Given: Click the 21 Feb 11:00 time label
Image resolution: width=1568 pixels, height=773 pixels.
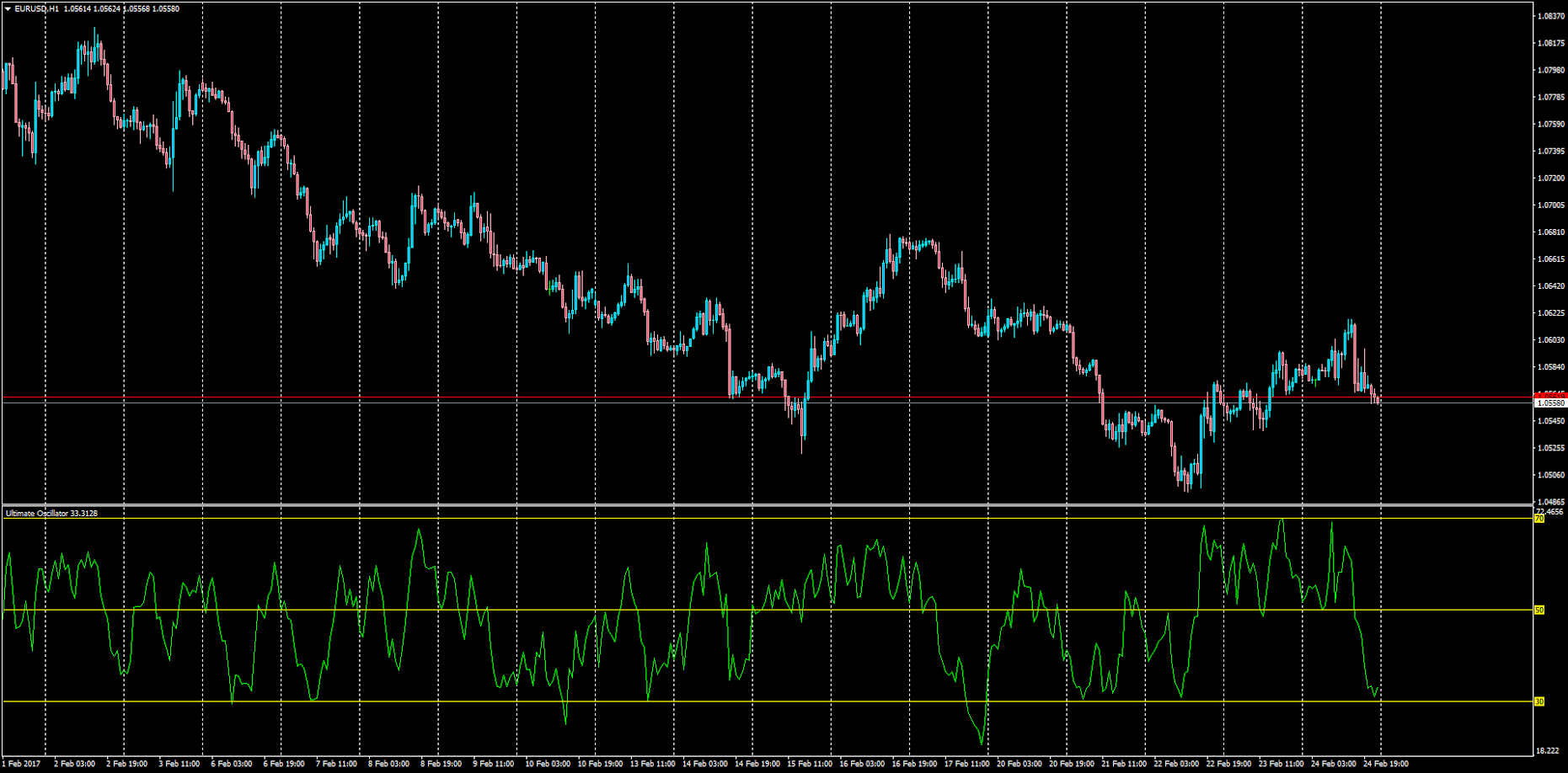Looking at the screenshot, I should pyautogui.click(x=1123, y=764).
